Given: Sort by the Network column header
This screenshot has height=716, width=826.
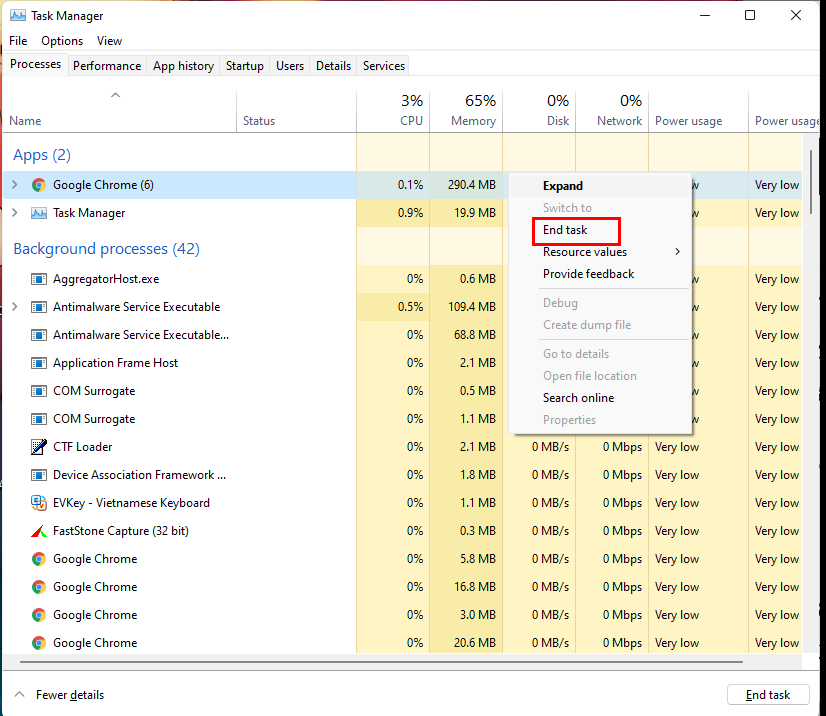Looking at the screenshot, I should click(612, 110).
